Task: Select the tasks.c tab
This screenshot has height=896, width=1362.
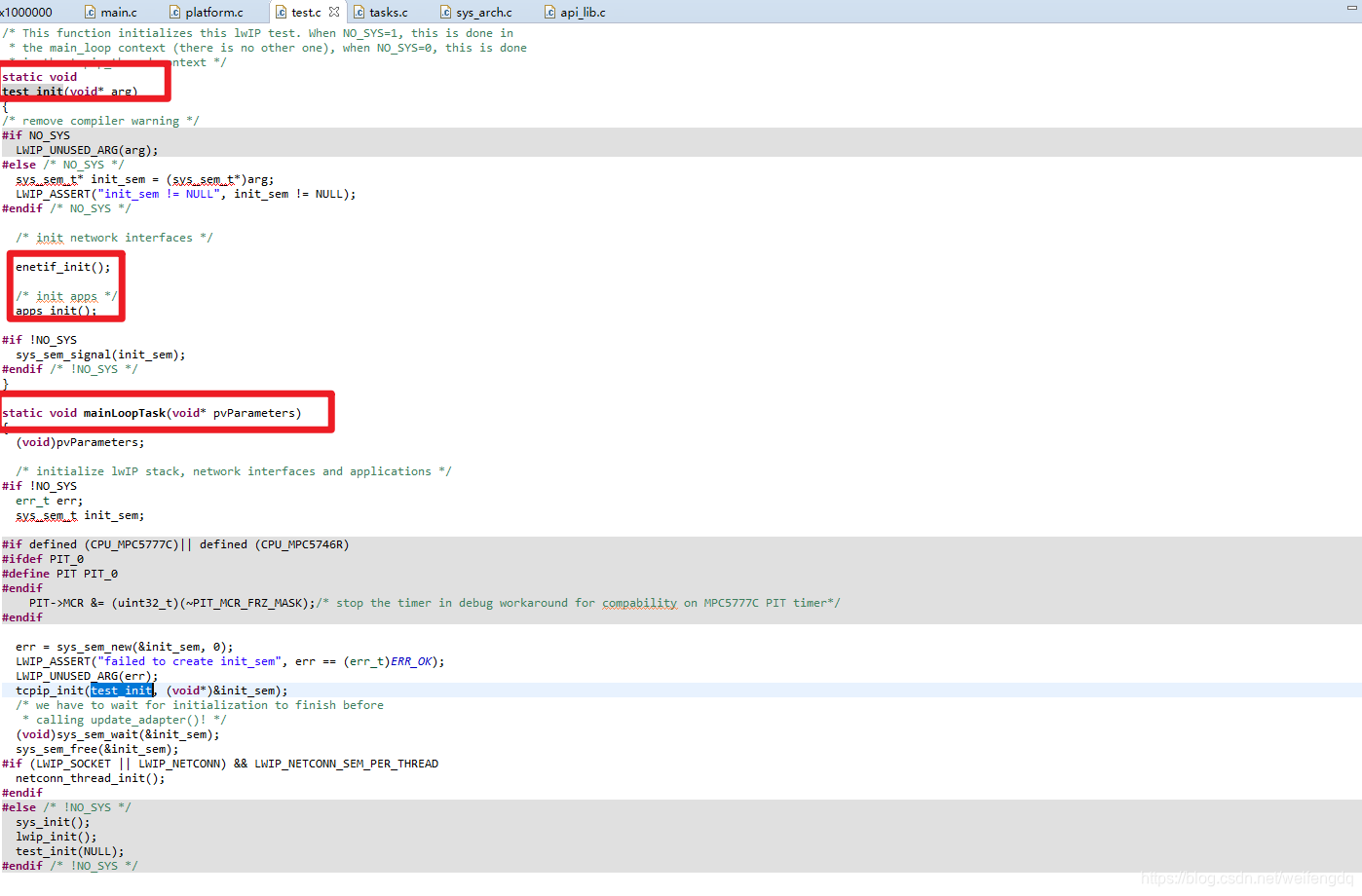Action: [380, 12]
